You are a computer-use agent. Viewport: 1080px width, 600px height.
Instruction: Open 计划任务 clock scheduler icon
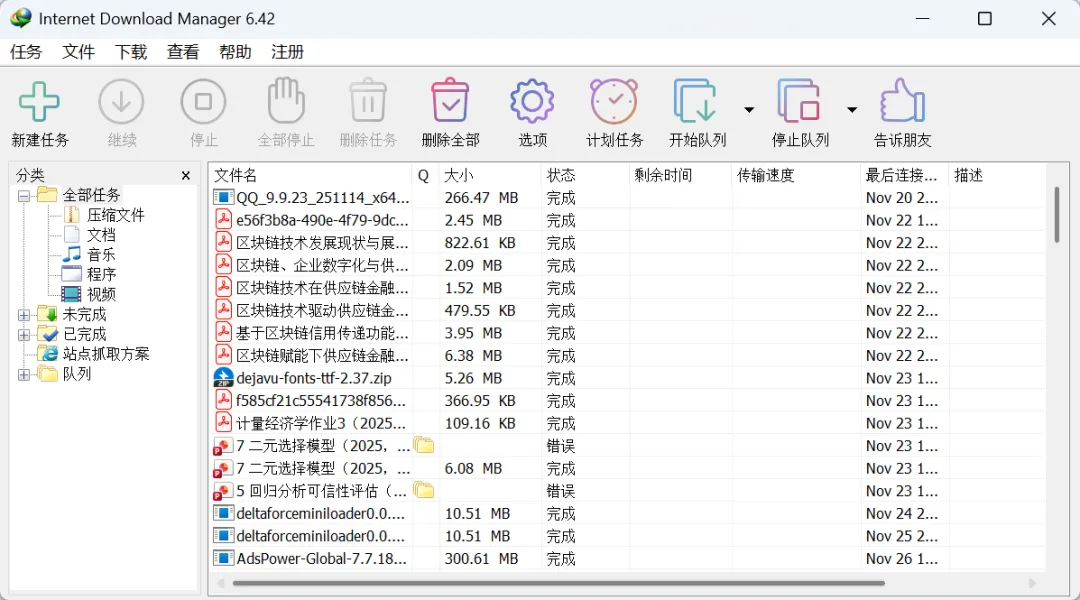pyautogui.click(x=614, y=101)
